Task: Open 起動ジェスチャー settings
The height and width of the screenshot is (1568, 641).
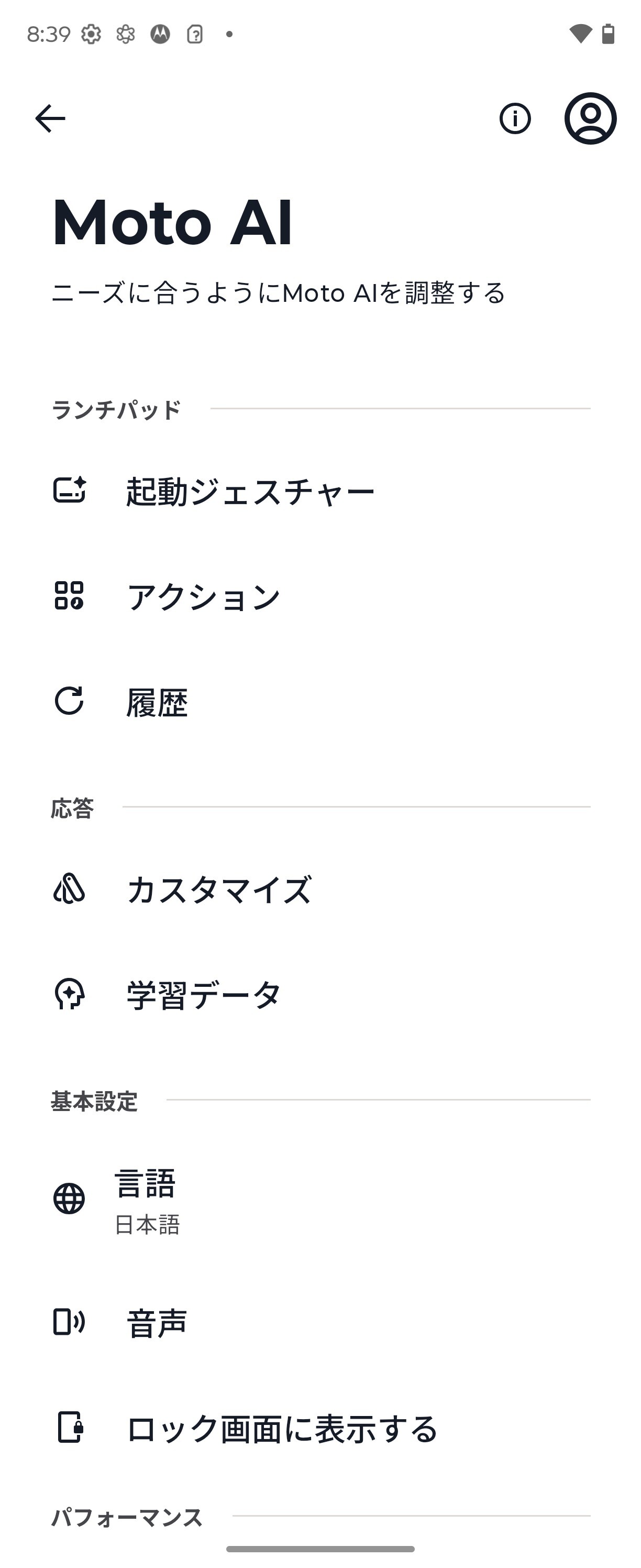Action: click(x=250, y=491)
